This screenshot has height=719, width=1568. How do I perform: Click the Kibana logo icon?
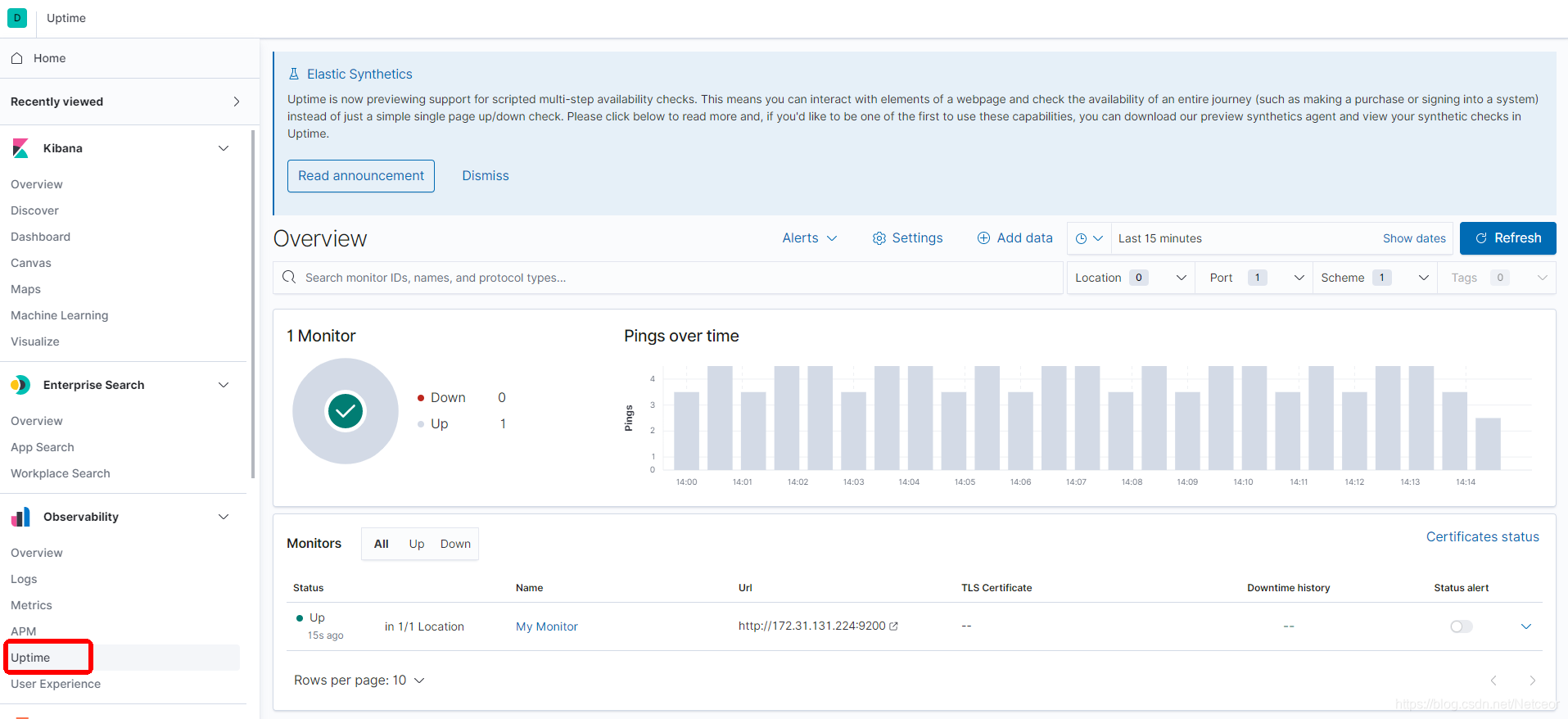pyautogui.click(x=20, y=148)
